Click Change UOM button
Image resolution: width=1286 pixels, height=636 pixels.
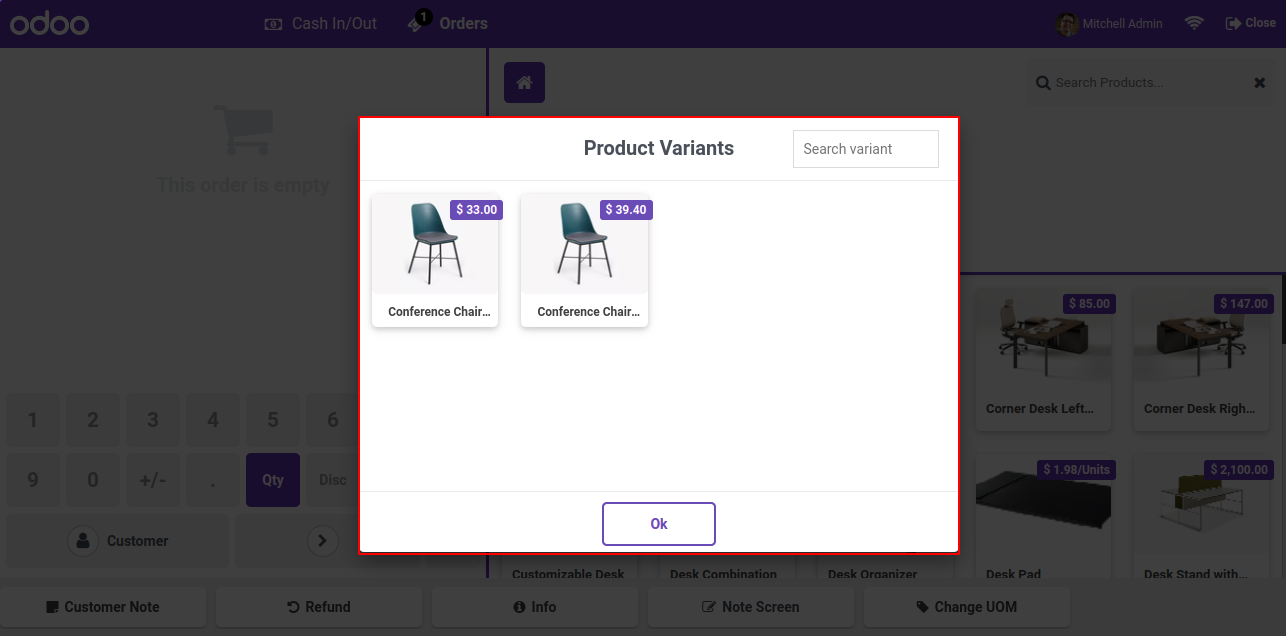967,607
